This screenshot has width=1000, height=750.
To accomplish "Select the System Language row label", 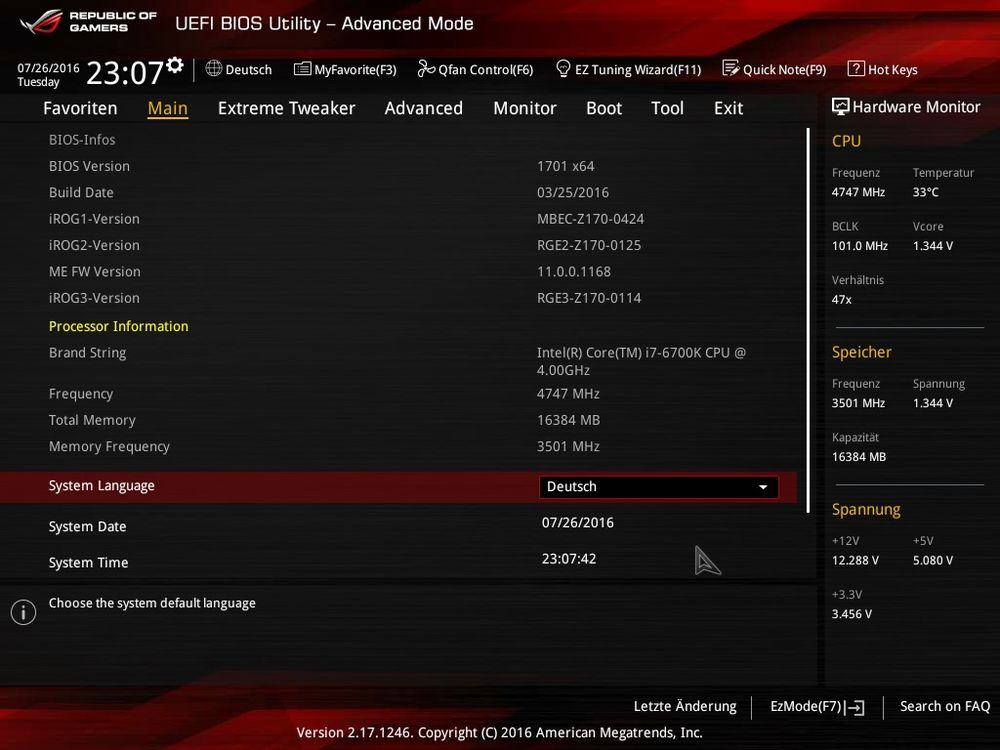I will (x=101, y=486).
